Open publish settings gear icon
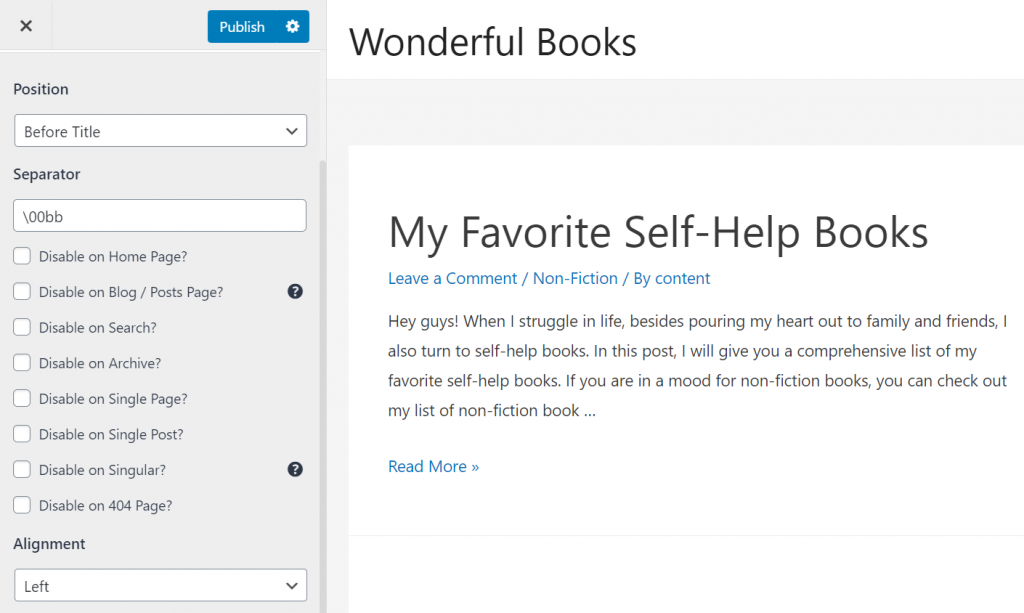Screen dimensions: 1024x613 [x=292, y=26]
